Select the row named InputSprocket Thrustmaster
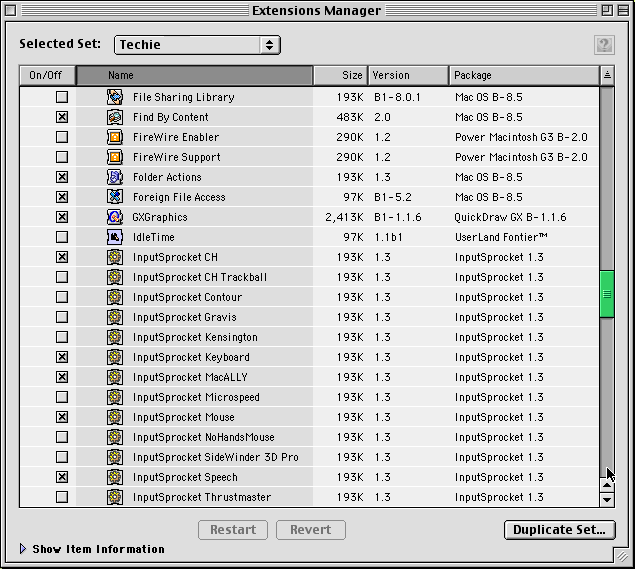Screen dimensions: 635x569 (x=309, y=497)
